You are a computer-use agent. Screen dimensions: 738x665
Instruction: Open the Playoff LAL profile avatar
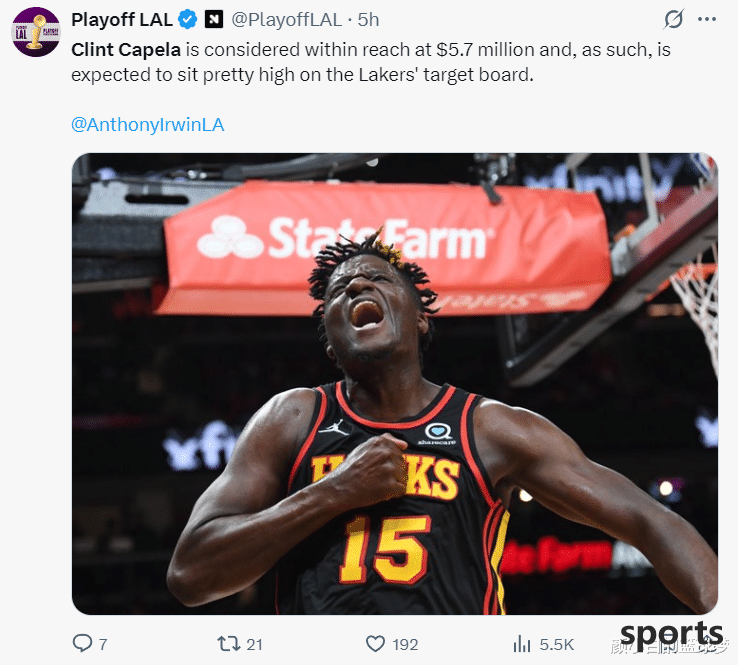tap(36, 32)
